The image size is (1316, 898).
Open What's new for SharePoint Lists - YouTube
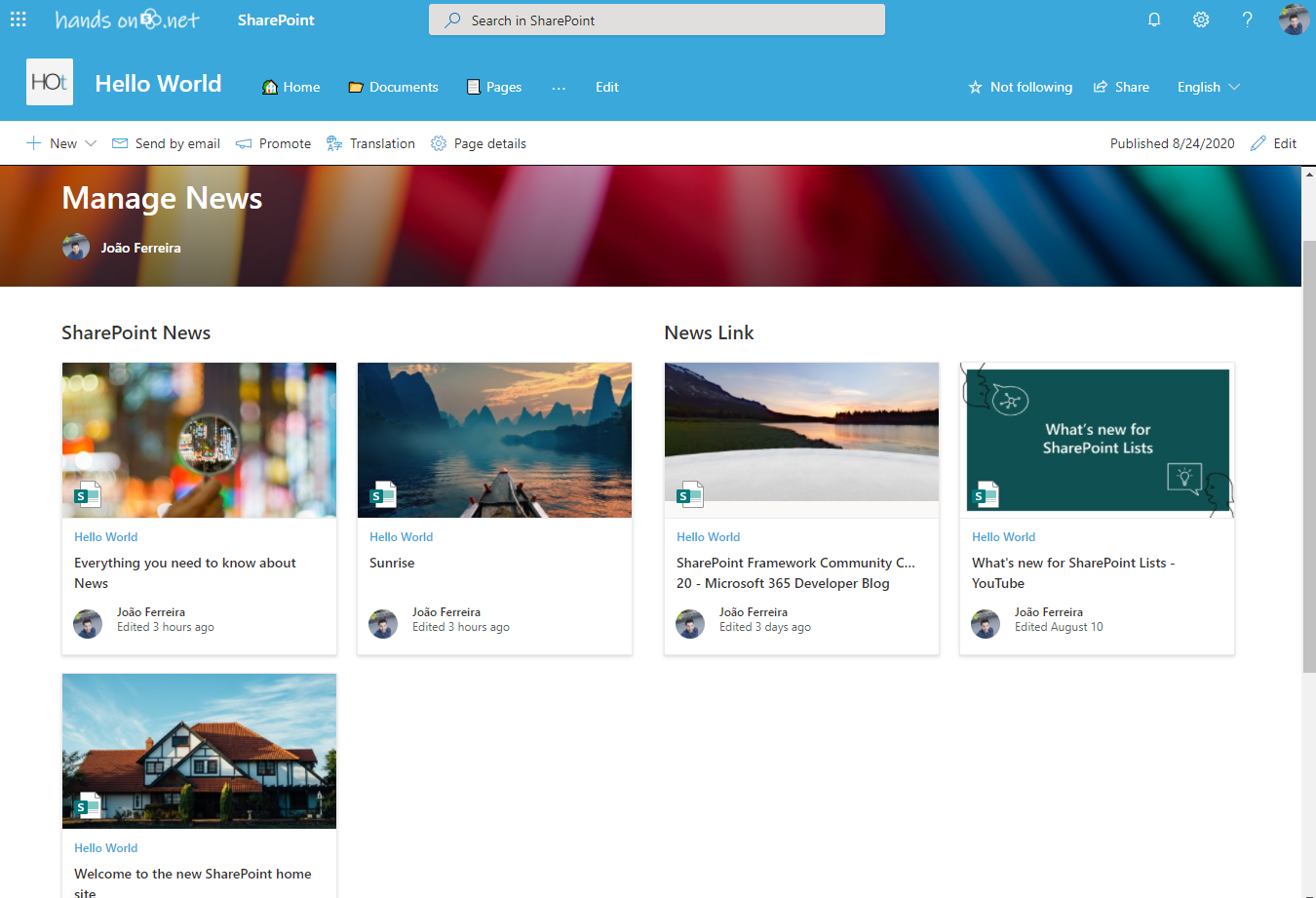(x=1073, y=573)
